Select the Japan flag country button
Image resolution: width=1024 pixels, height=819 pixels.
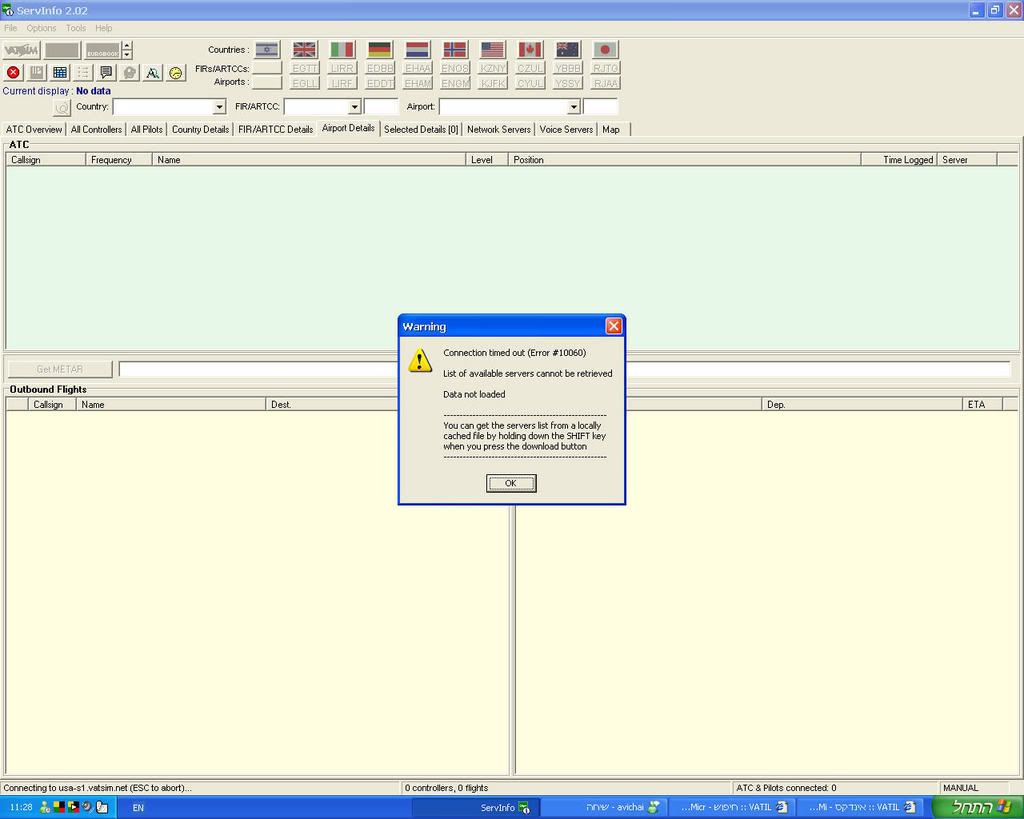click(605, 50)
